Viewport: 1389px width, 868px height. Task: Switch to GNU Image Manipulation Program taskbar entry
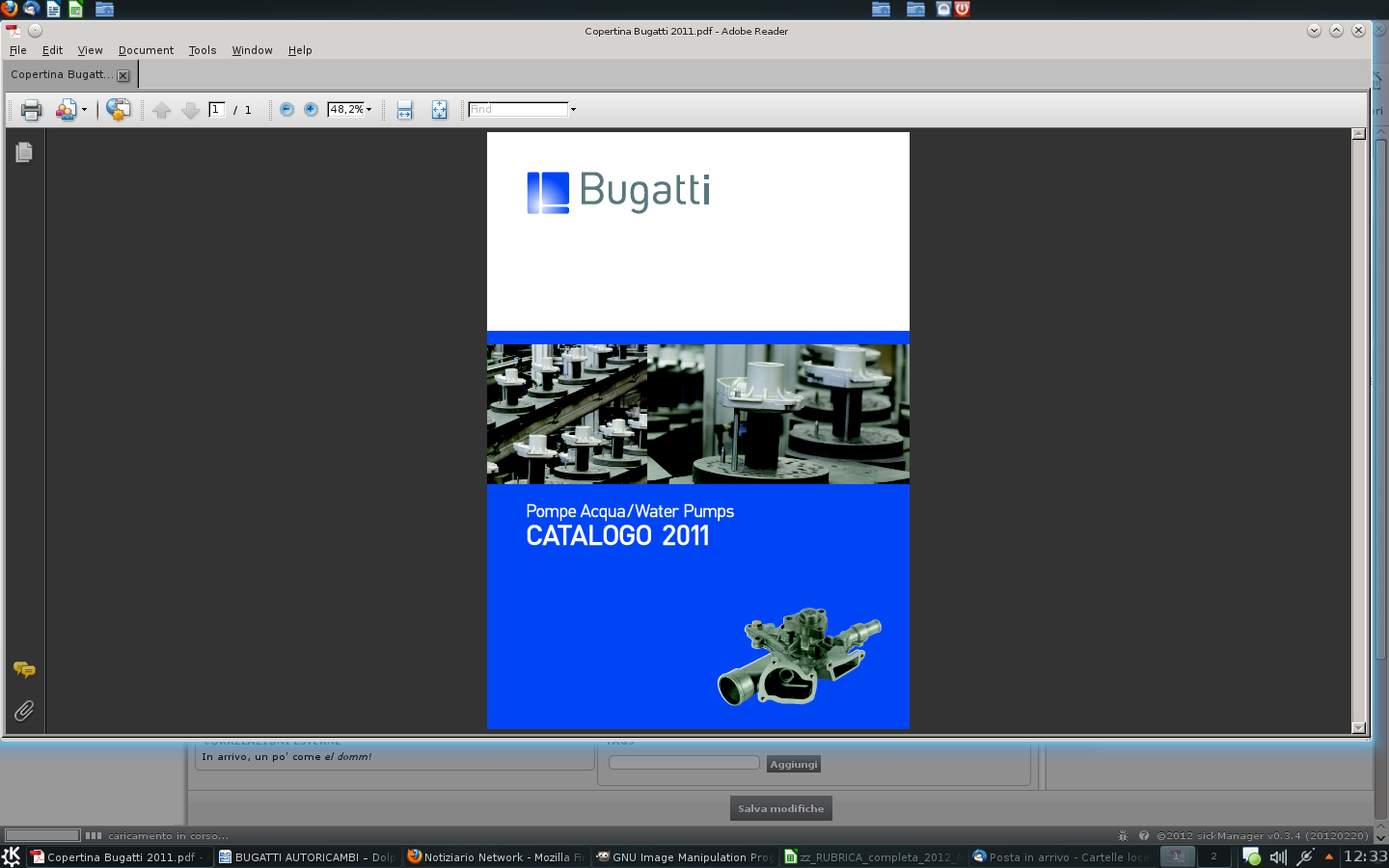pos(685,856)
